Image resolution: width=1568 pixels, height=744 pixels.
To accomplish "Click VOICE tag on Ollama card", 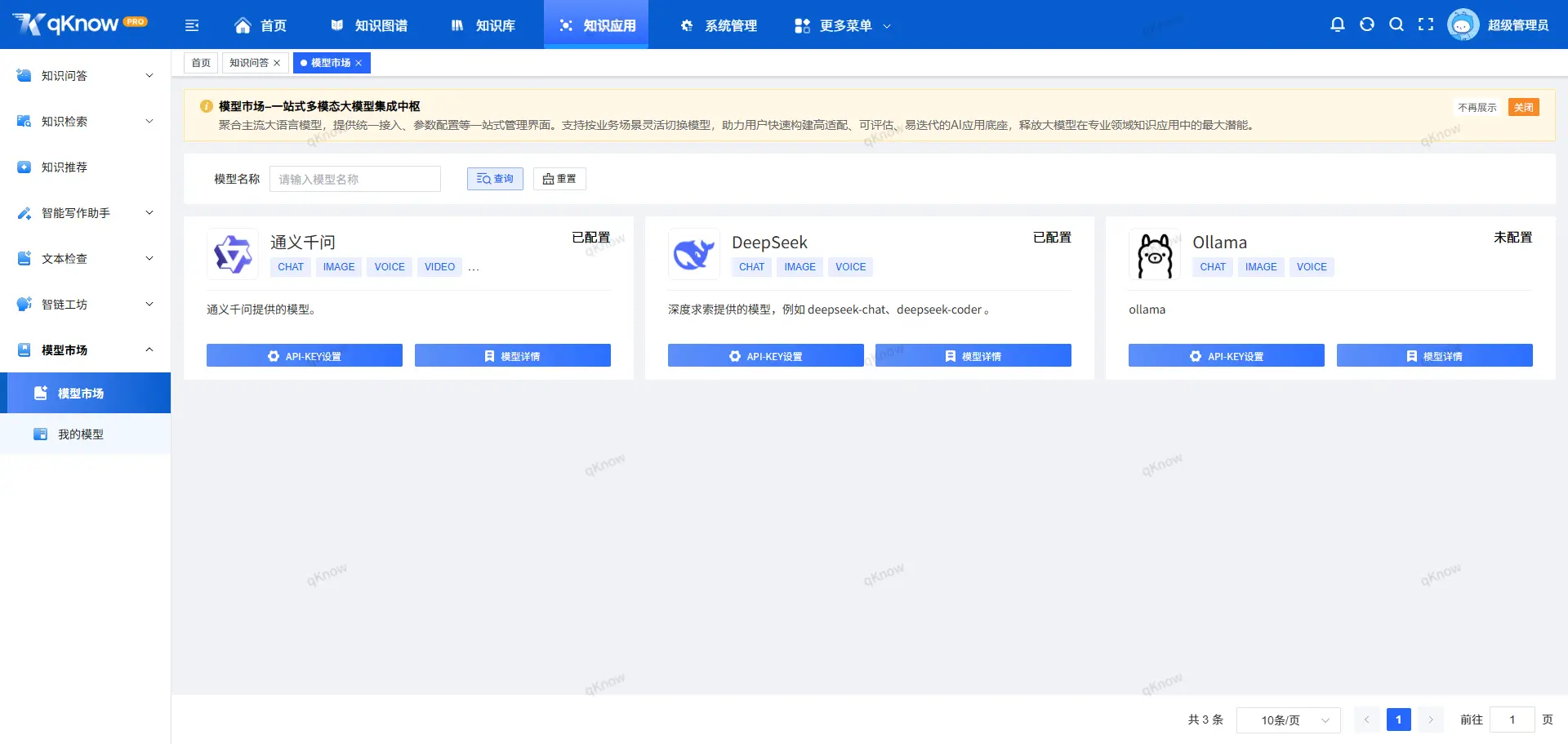I will pyautogui.click(x=1312, y=267).
